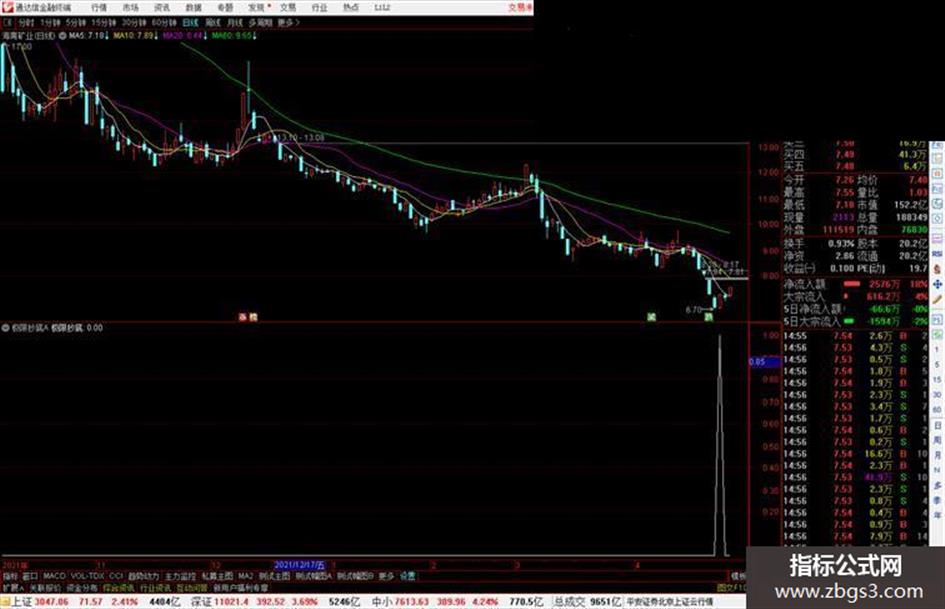
Task: Click the 14:55 7.54 2.6万 trade row
Action: [856, 336]
